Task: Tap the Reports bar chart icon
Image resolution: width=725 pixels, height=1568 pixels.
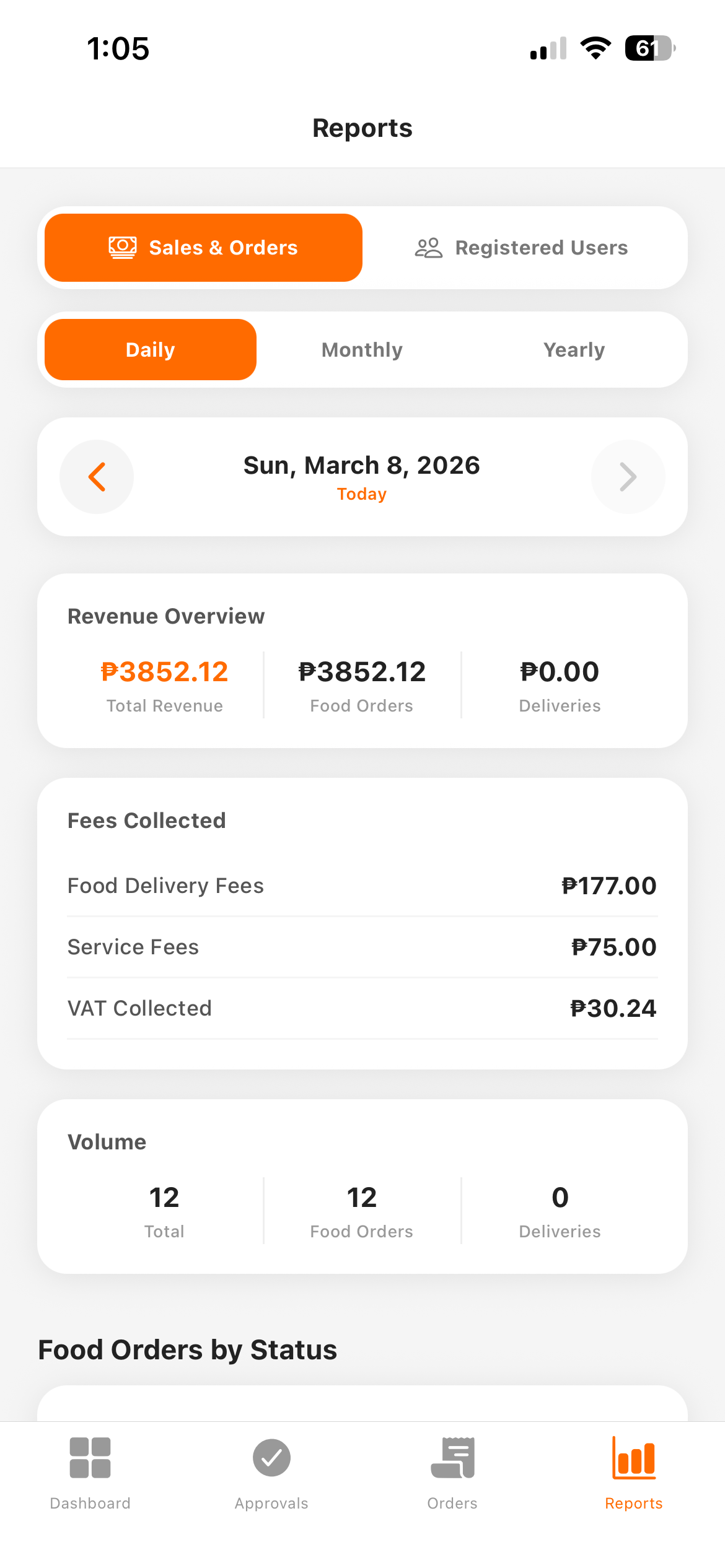Action: pyautogui.click(x=634, y=1458)
